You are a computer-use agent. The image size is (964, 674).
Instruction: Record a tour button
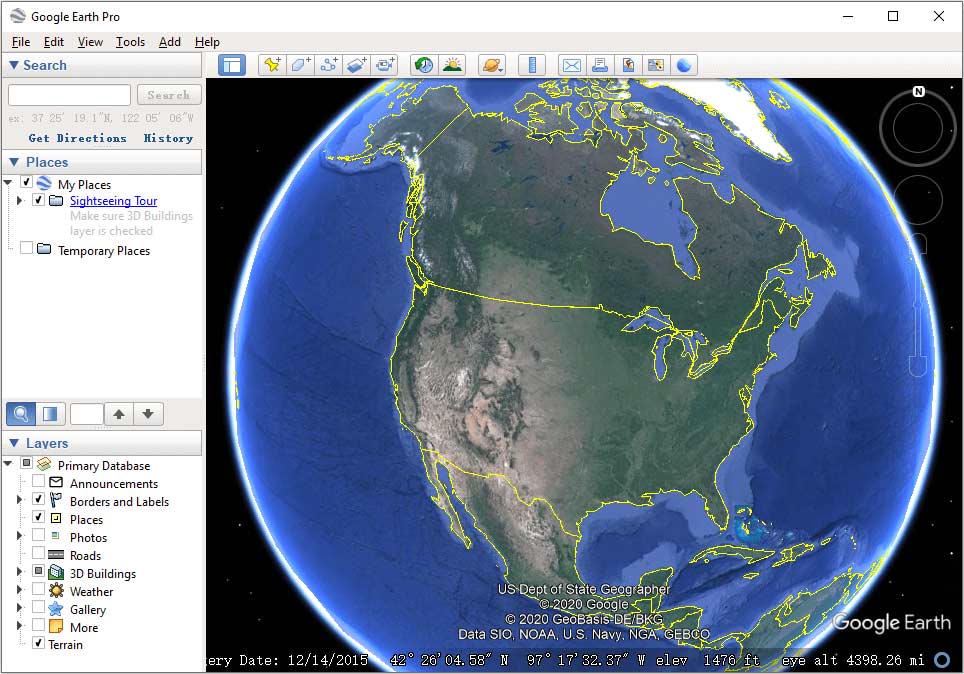coord(385,65)
